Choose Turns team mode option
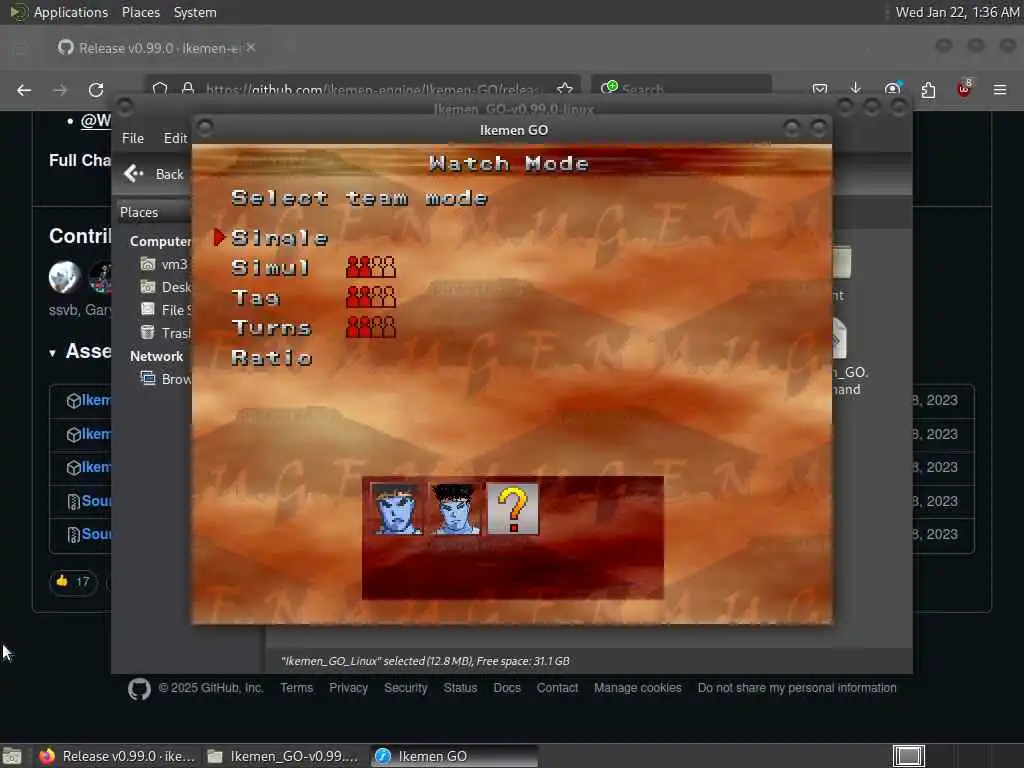 pyautogui.click(x=271, y=327)
